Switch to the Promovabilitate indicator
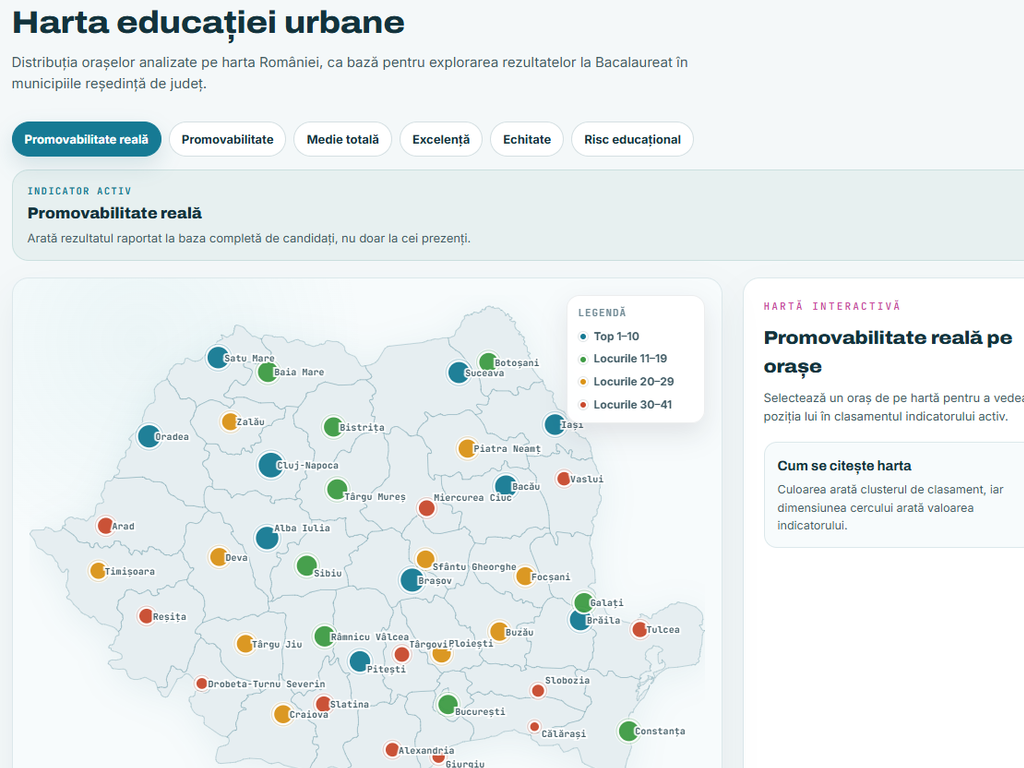Viewport: 1024px width, 768px height. 227,139
